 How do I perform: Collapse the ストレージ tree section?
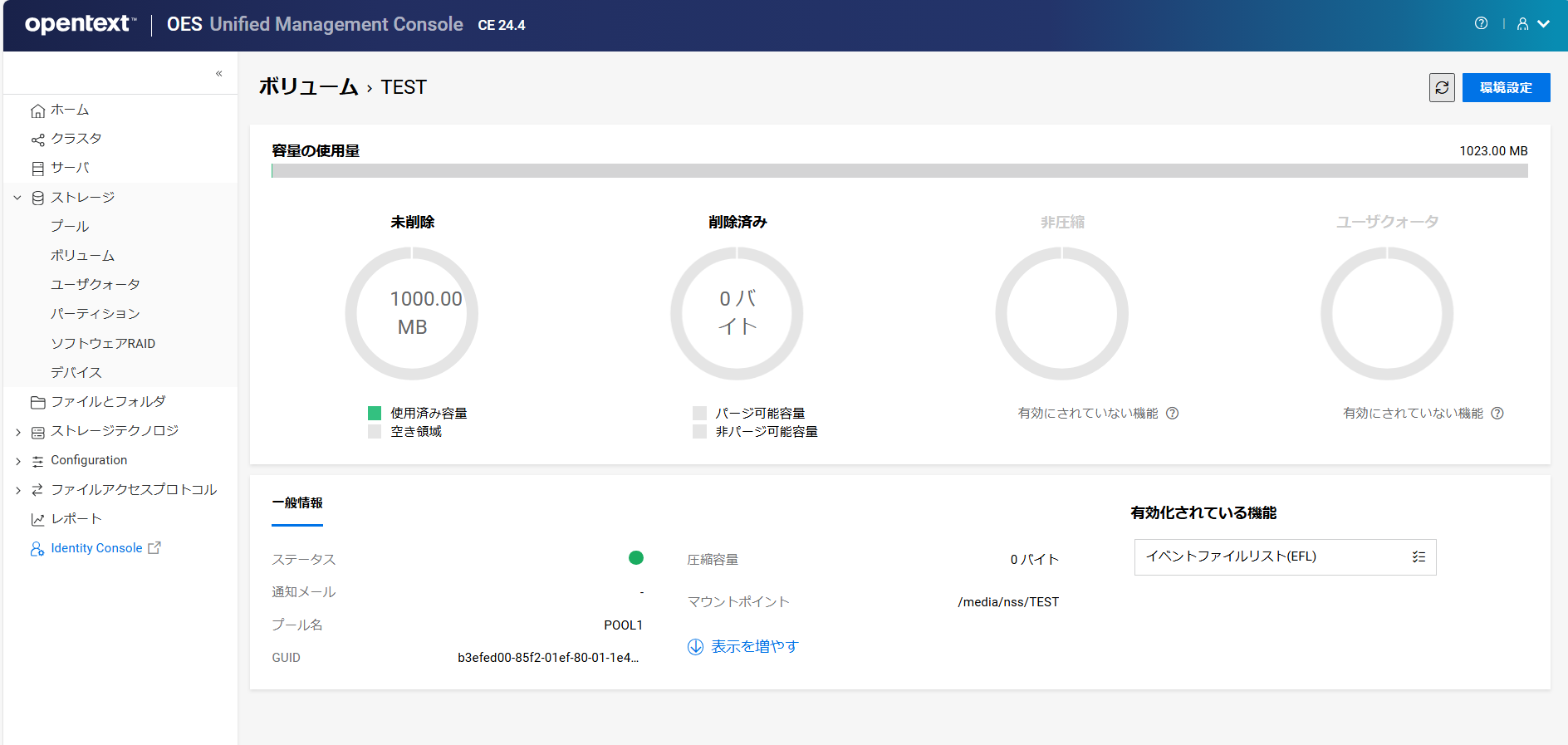pyautogui.click(x=17, y=198)
